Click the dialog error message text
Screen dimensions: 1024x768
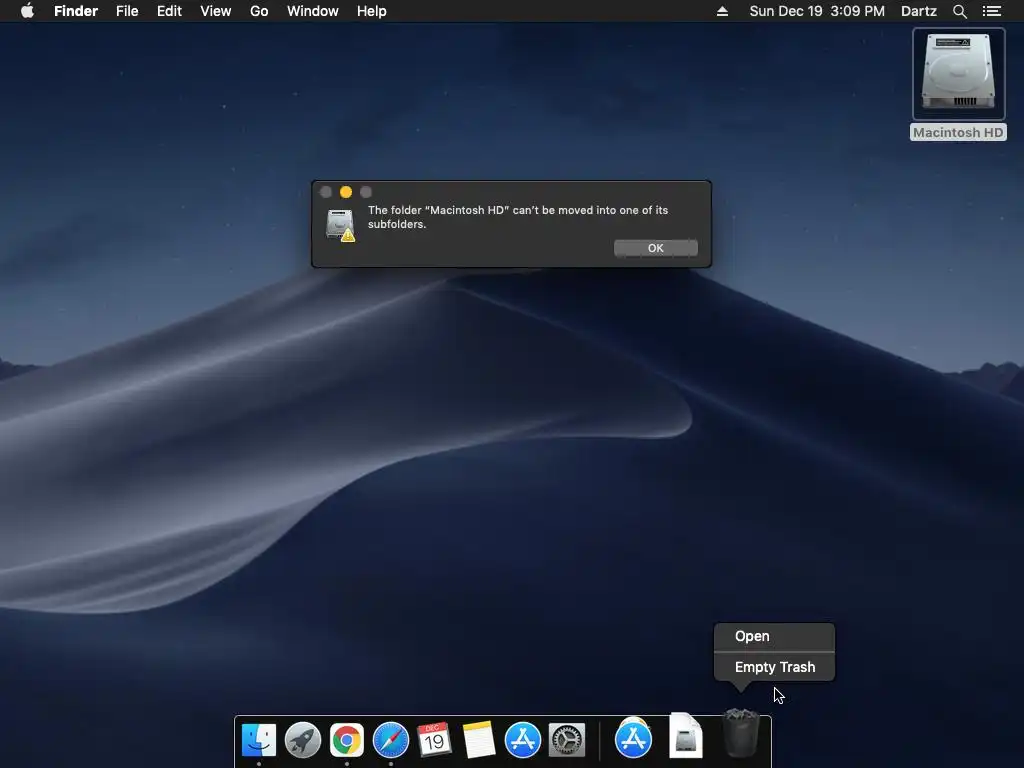518,217
